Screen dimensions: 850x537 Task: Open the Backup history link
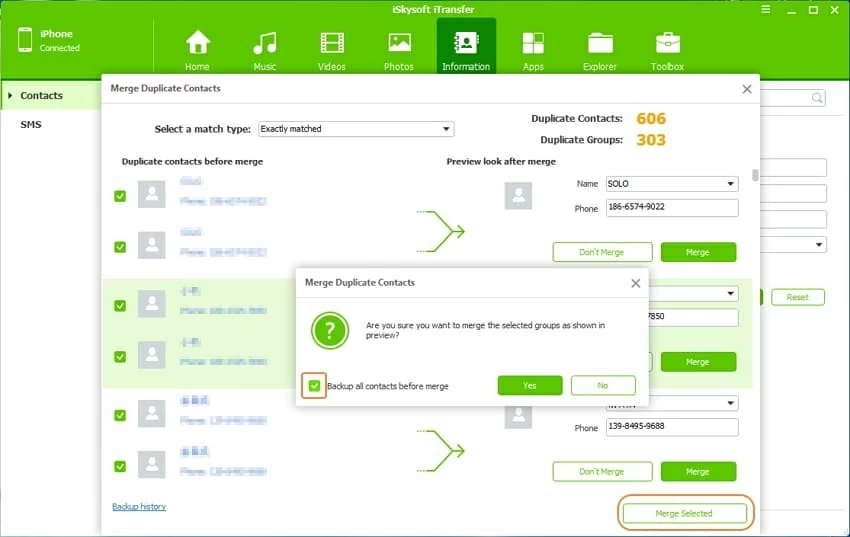[x=139, y=507]
